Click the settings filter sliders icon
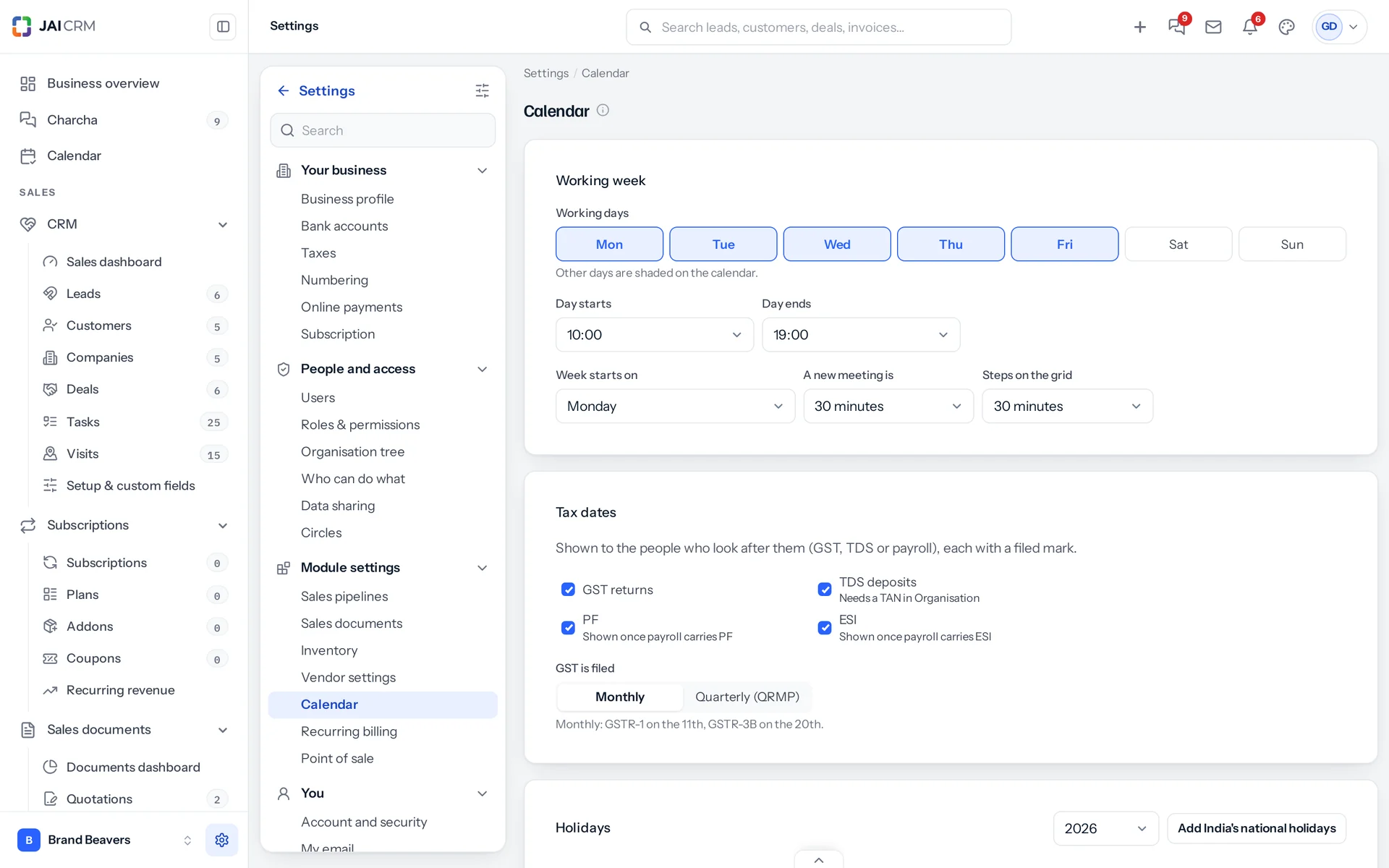 coord(482,90)
